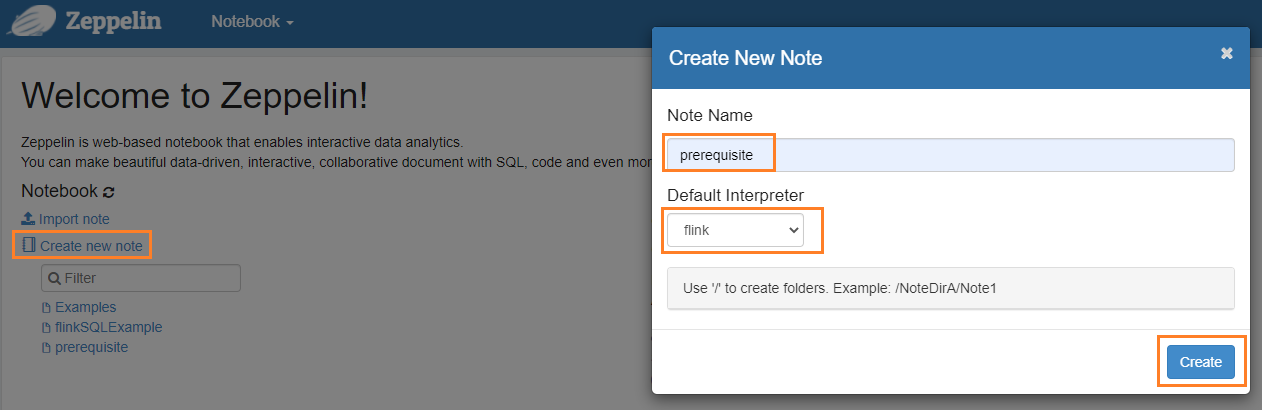
Task: Refresh the Notebook list with reload icon
Action: pos(109,191)
